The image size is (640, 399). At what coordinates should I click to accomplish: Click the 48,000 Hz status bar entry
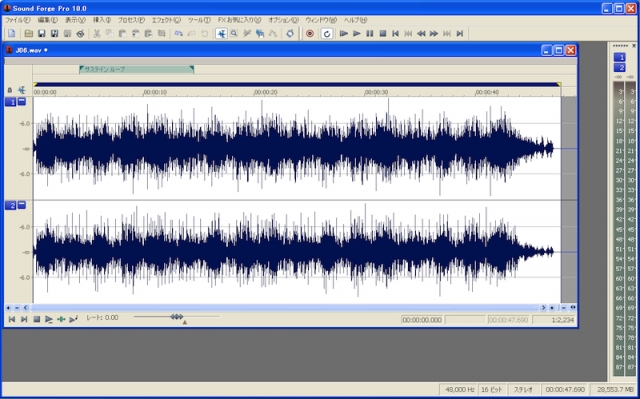click(459, 389)
